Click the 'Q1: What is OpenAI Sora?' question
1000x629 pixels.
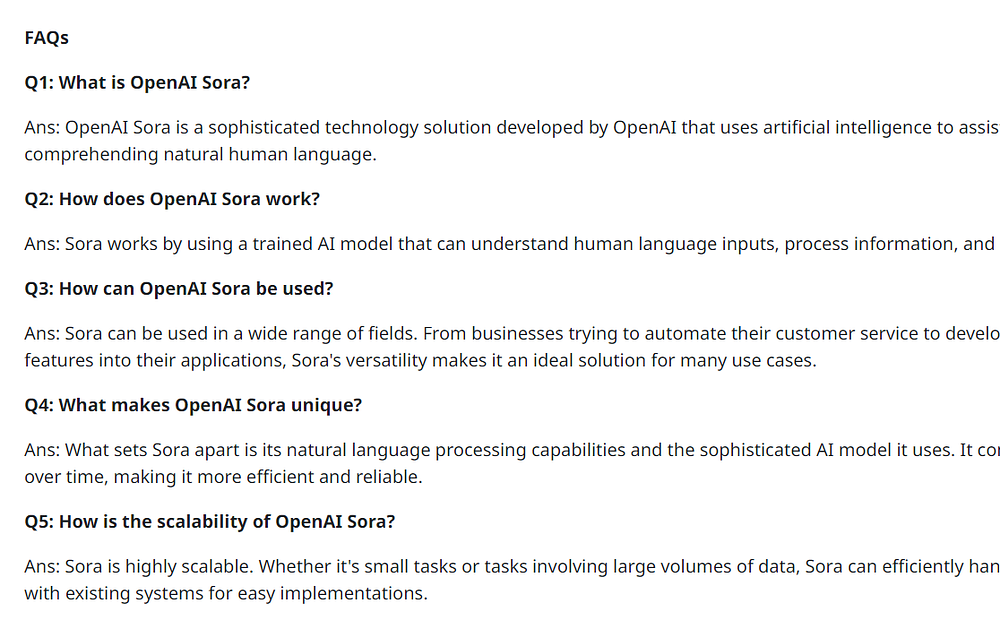(137, 83)
